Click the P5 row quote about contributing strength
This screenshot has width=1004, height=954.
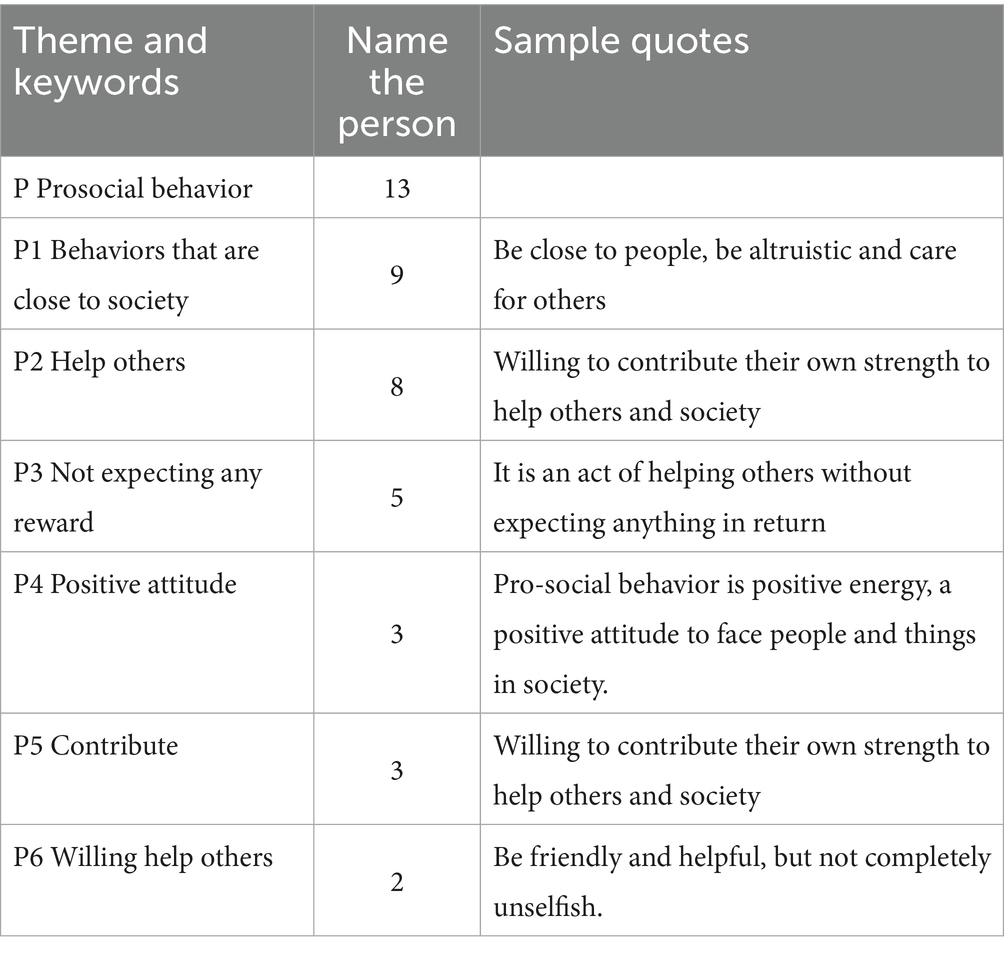pos(740,770)
